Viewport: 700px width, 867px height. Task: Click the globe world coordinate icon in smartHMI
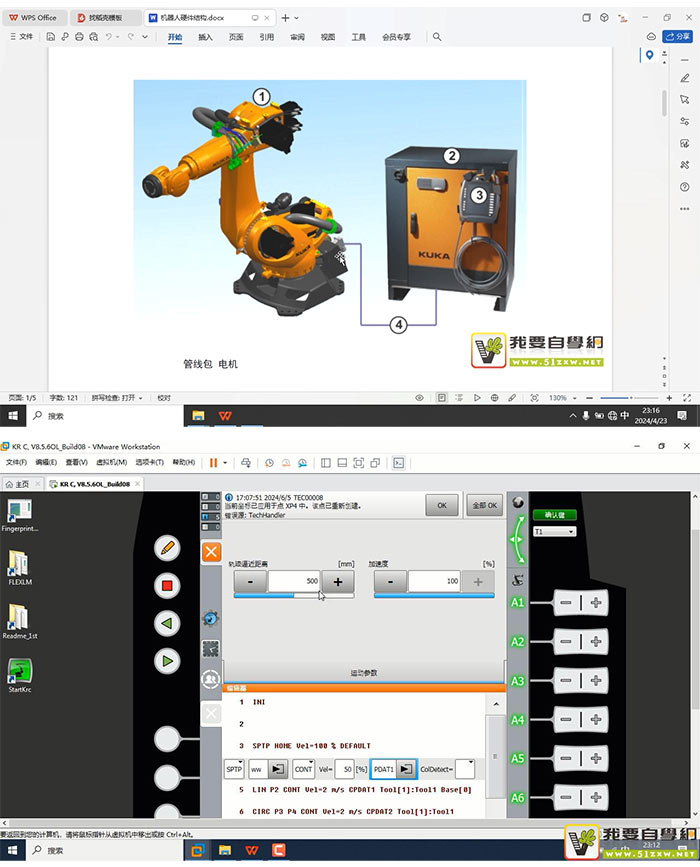coord(518,502)
